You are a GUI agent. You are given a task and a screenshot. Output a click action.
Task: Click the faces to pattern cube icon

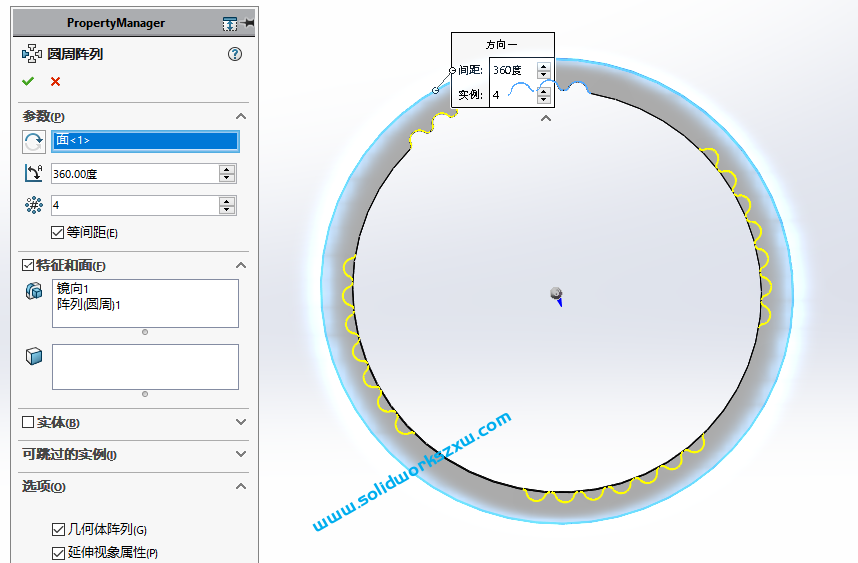[x=34, y=356]
